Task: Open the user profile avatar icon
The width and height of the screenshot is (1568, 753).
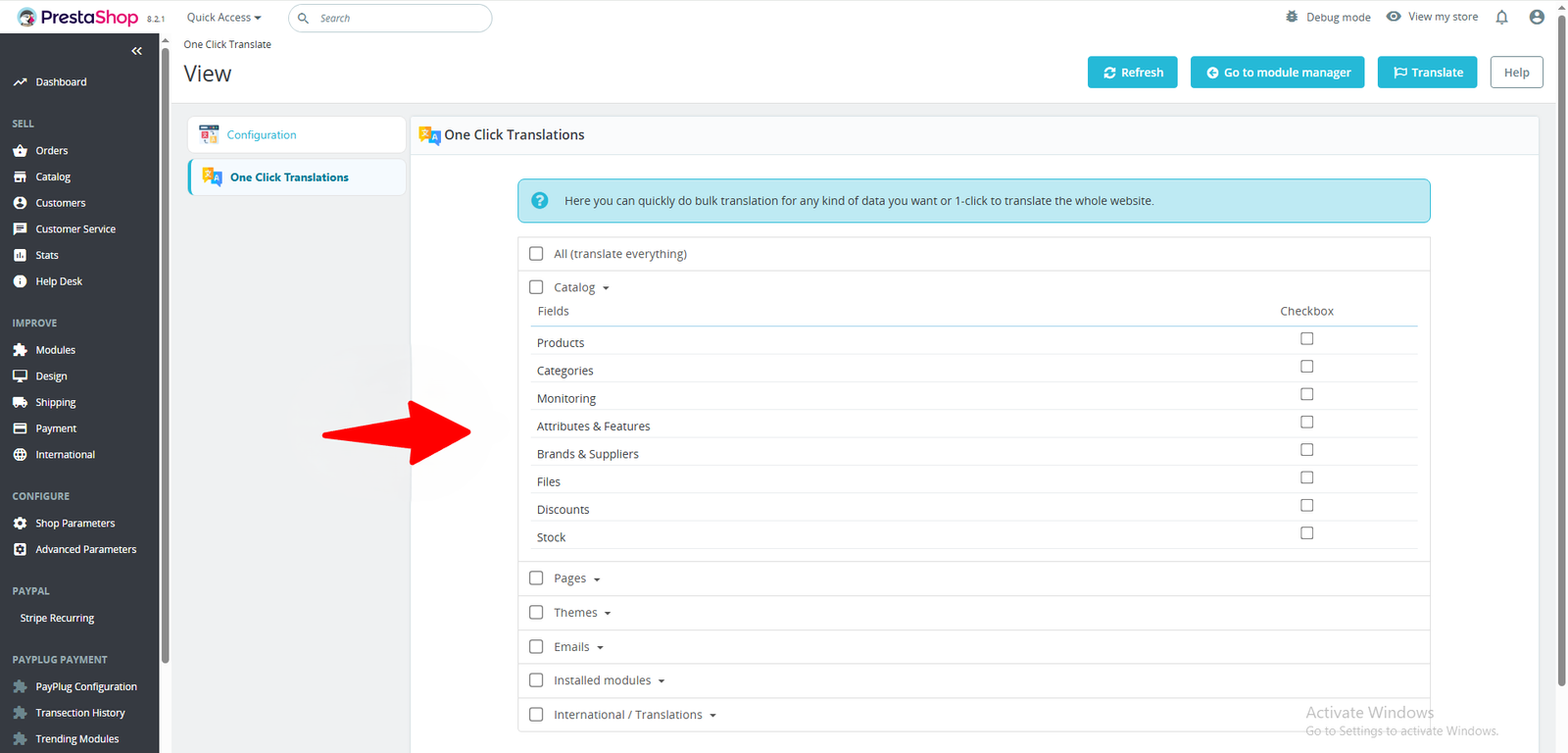Action: point(1537,17)
